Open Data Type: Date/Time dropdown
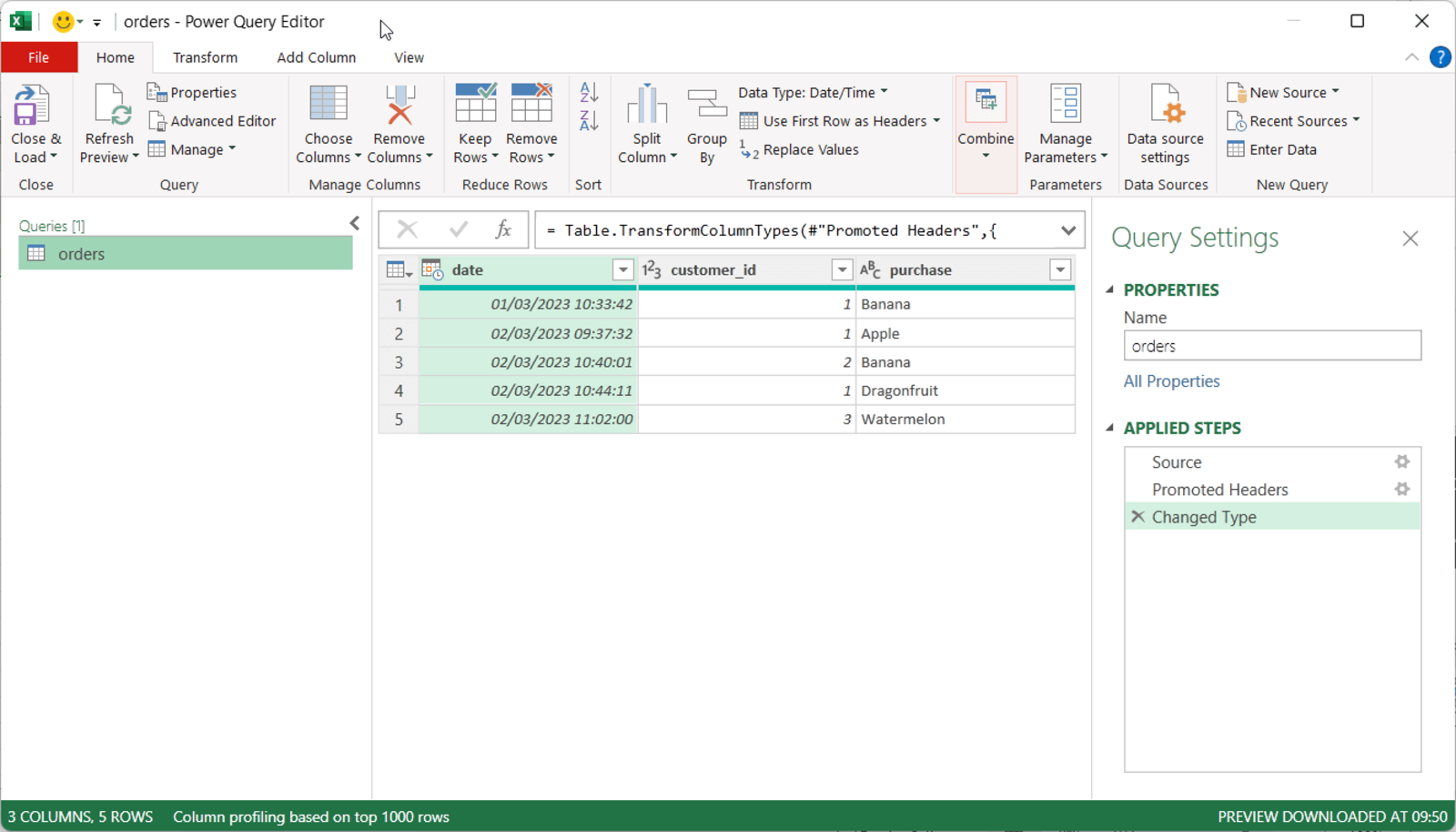The image size is (1456, 832). tap(813, 92)
